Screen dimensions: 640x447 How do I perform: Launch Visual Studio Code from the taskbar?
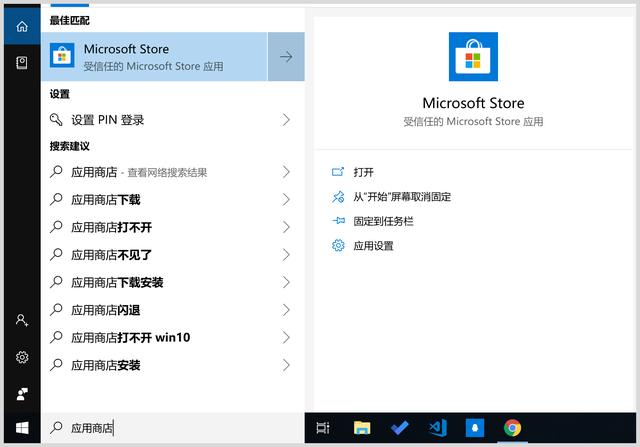(438, 428)
